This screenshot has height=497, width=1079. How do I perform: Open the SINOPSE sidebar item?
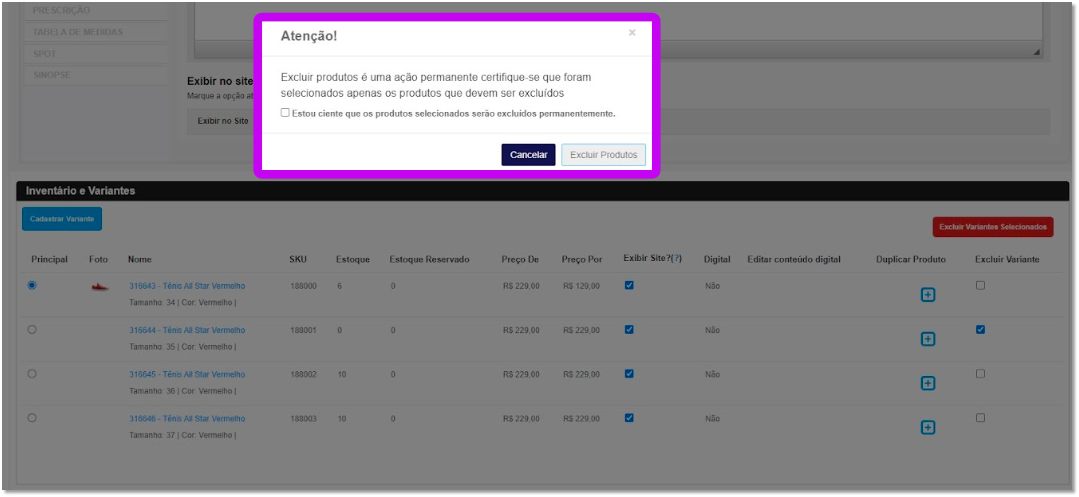(x=96, y=75)
